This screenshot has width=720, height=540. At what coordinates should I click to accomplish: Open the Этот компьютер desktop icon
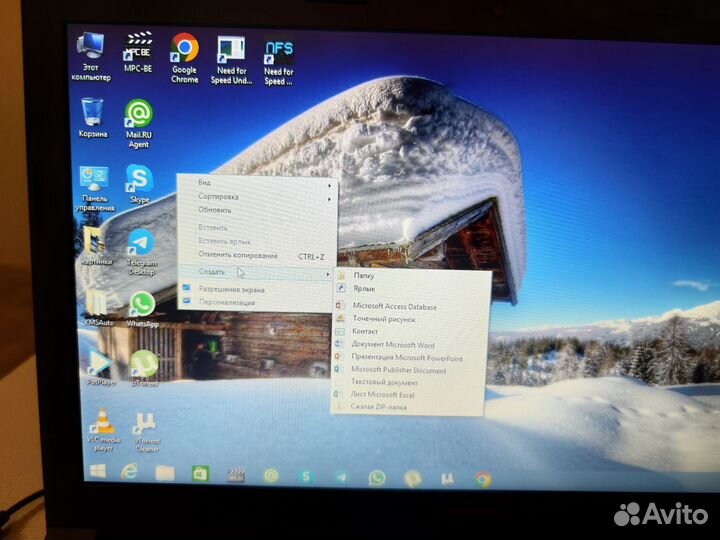91,57
